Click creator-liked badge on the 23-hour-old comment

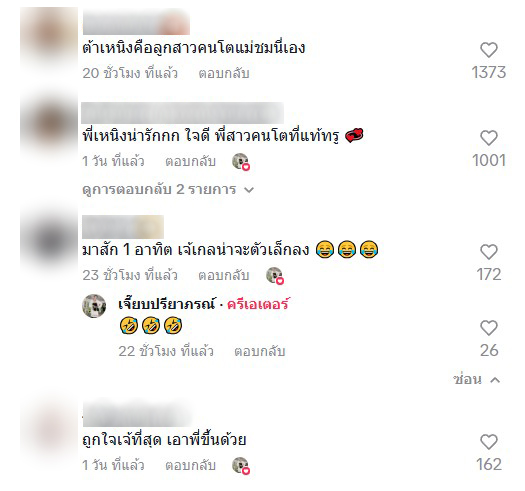(x=275, y=276)
